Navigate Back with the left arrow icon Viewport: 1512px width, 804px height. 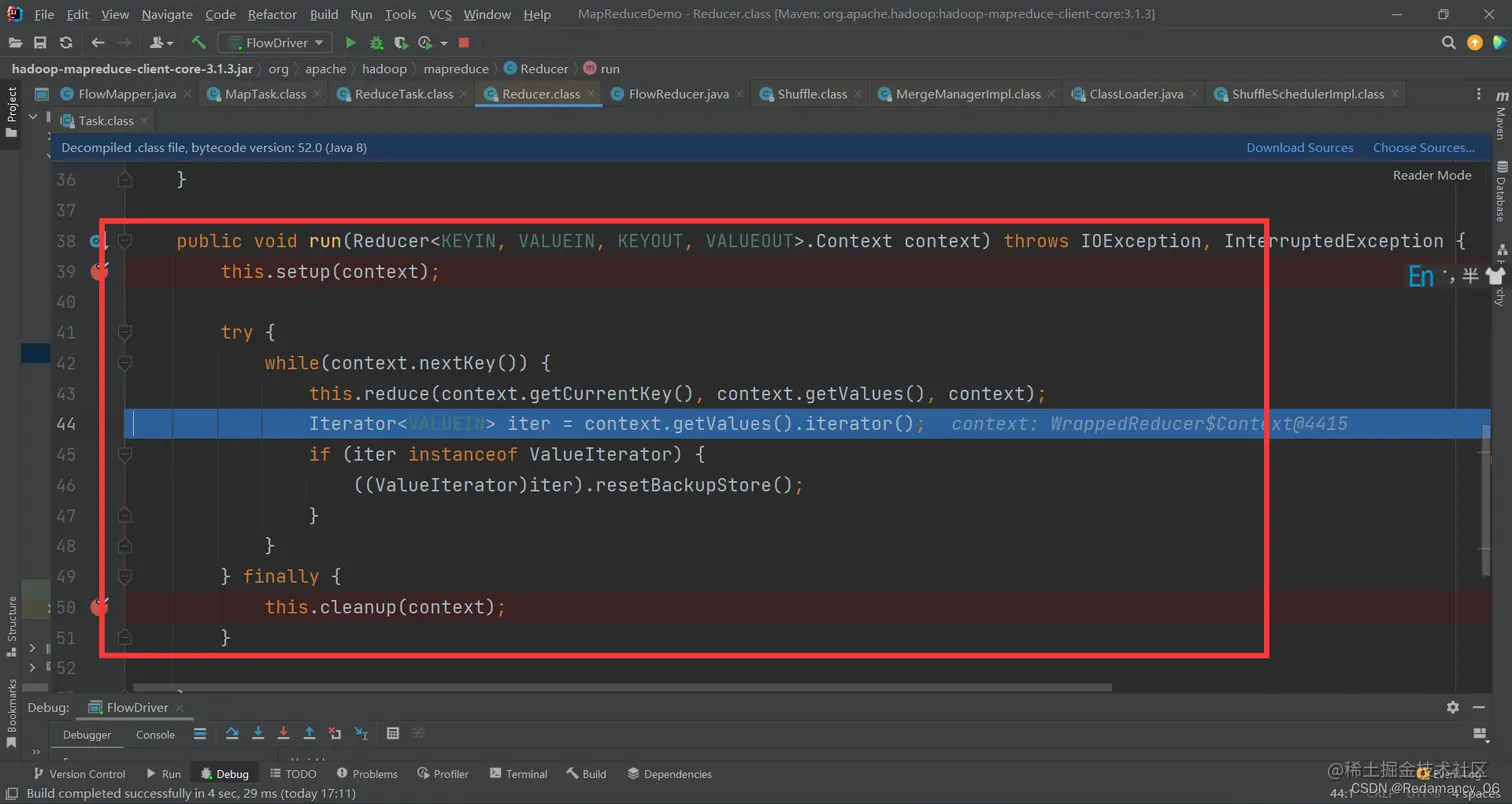[x=98, y=43]
